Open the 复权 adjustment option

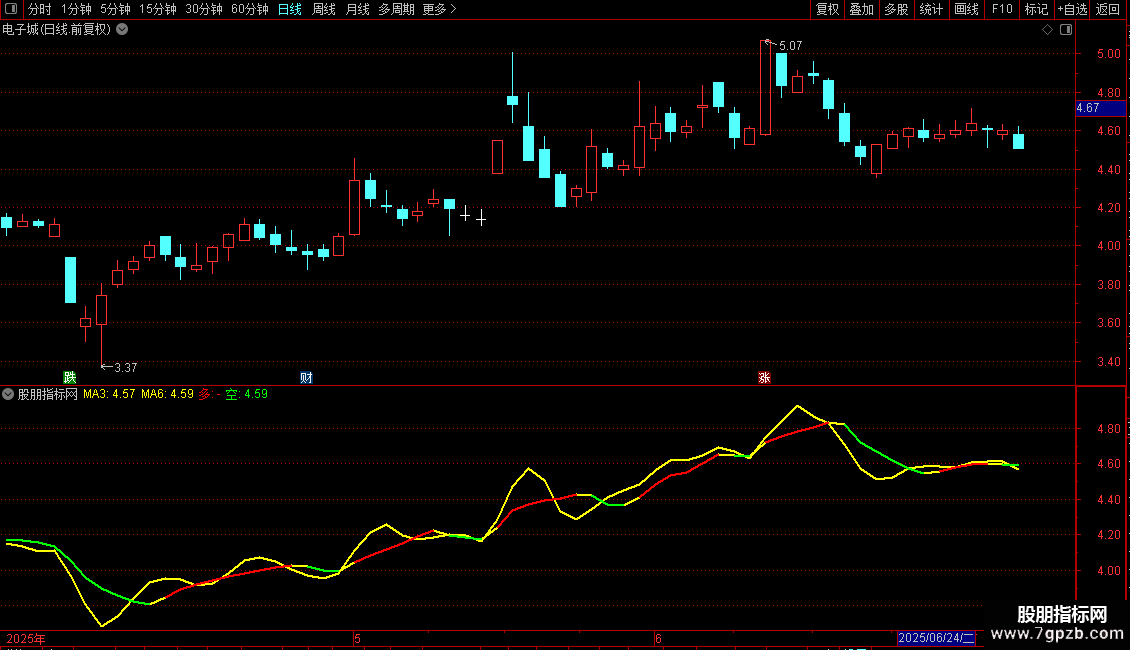click(827, 9)
